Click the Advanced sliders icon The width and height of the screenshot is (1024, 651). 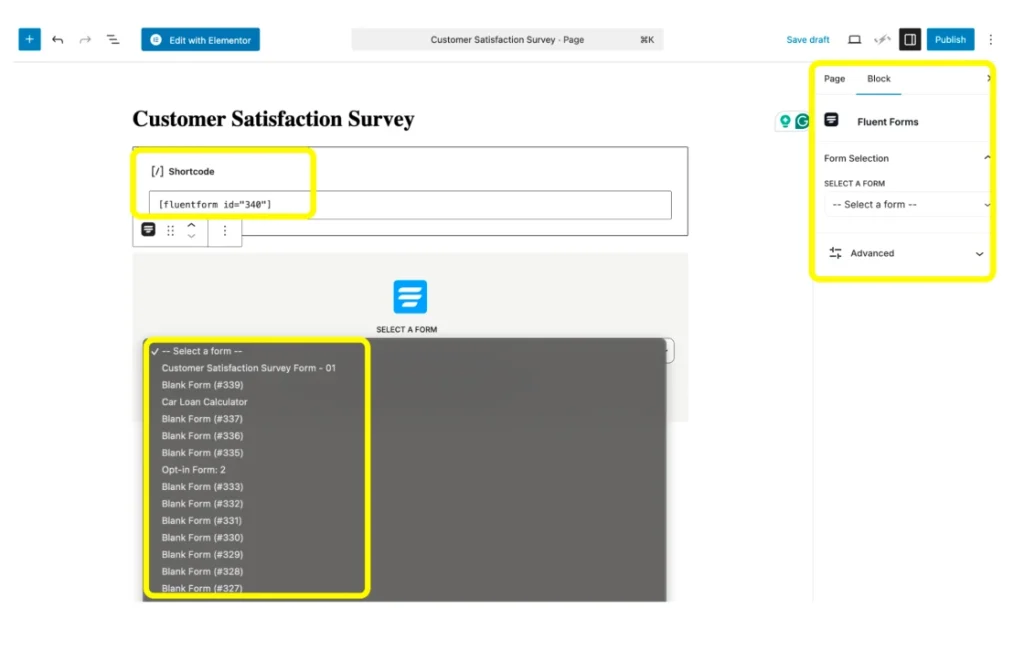tap(835, 253)
